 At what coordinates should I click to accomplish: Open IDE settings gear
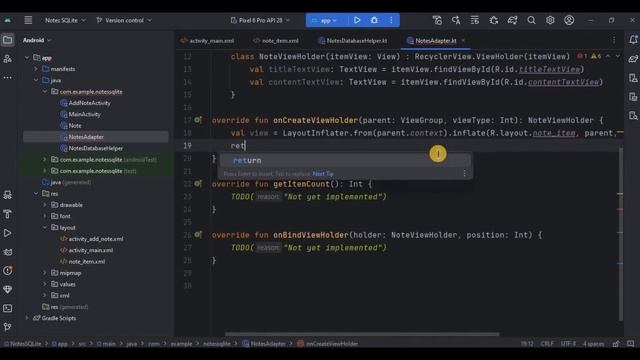(550, 20)
